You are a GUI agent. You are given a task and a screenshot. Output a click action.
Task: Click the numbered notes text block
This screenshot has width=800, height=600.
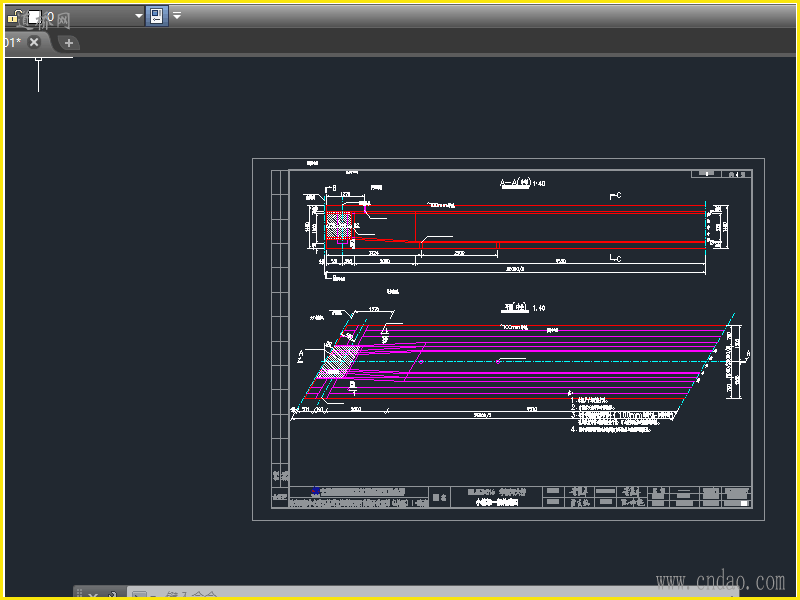pos(612,413)
